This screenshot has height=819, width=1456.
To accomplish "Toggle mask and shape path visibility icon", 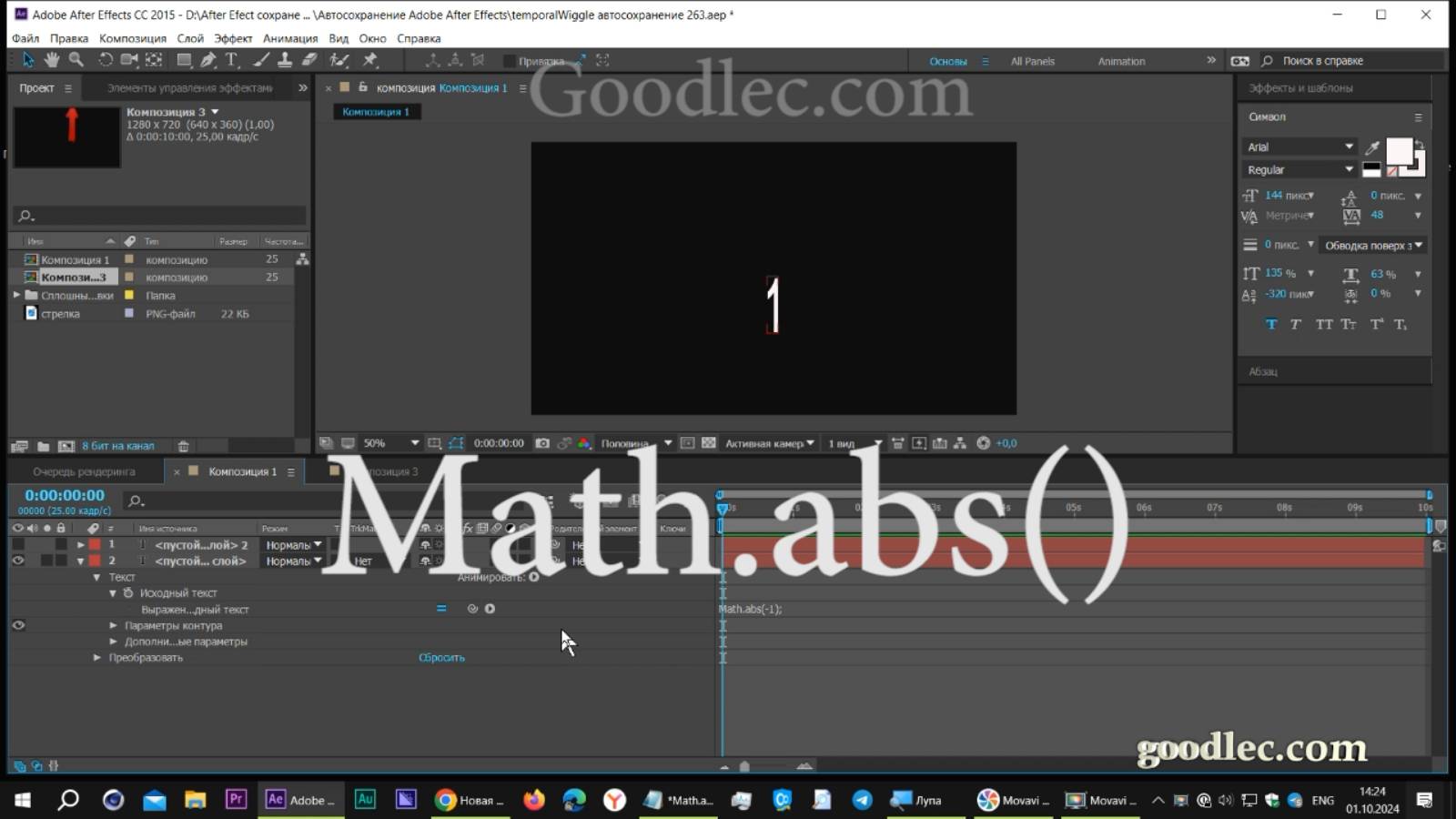I will click(x=456, y=443).
